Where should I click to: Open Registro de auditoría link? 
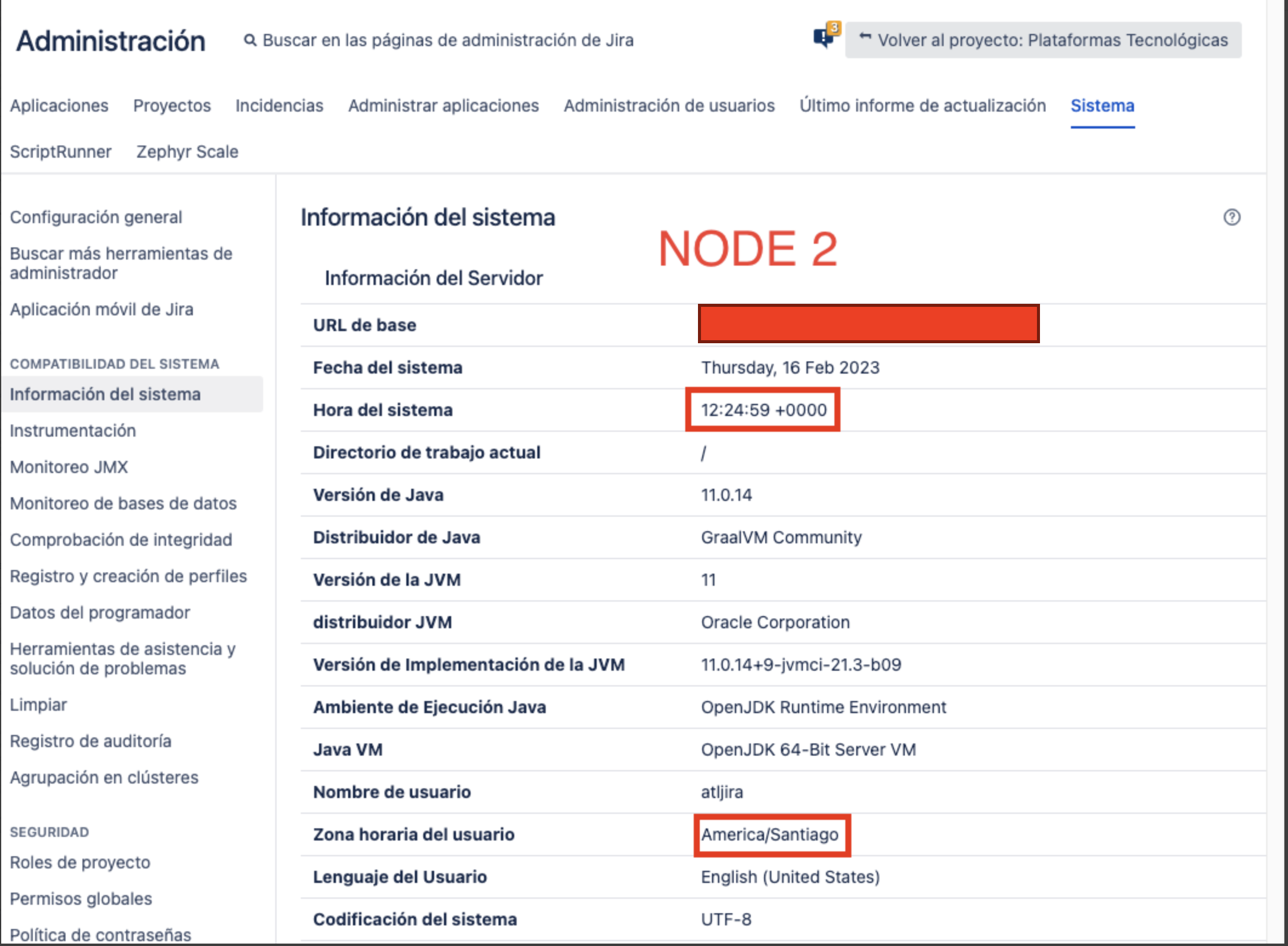pyautogui.click(x=90, y=741)
